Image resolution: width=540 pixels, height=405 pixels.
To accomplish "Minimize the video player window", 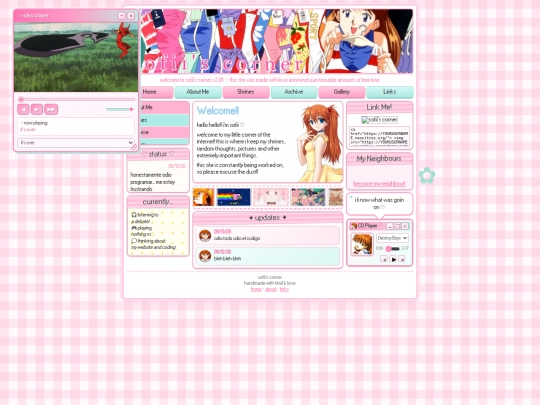I will (x=121, y=16).
